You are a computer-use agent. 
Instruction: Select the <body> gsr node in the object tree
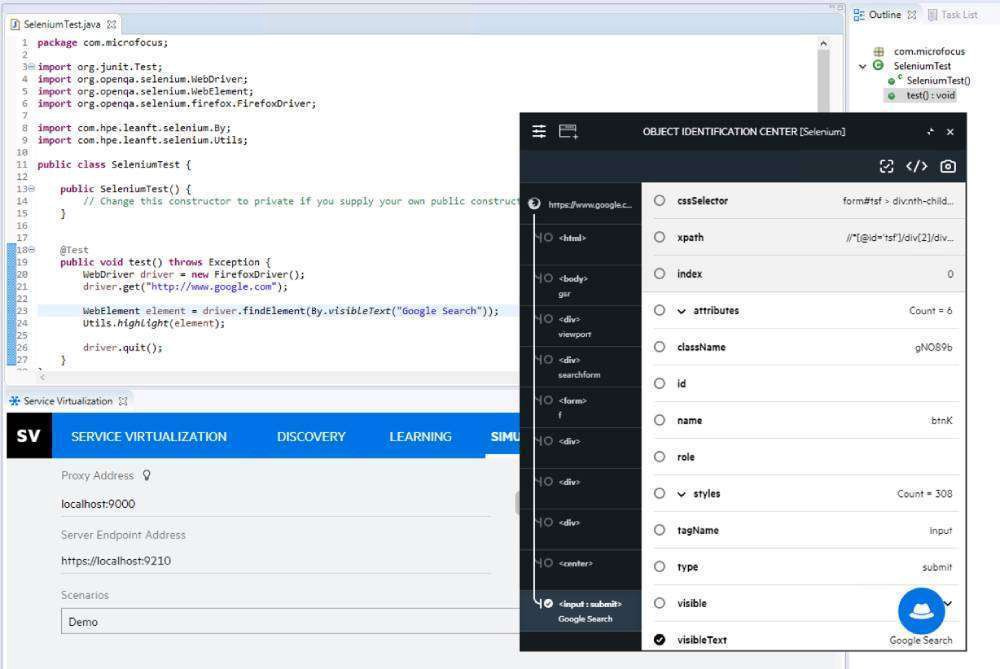coord(580,285)
